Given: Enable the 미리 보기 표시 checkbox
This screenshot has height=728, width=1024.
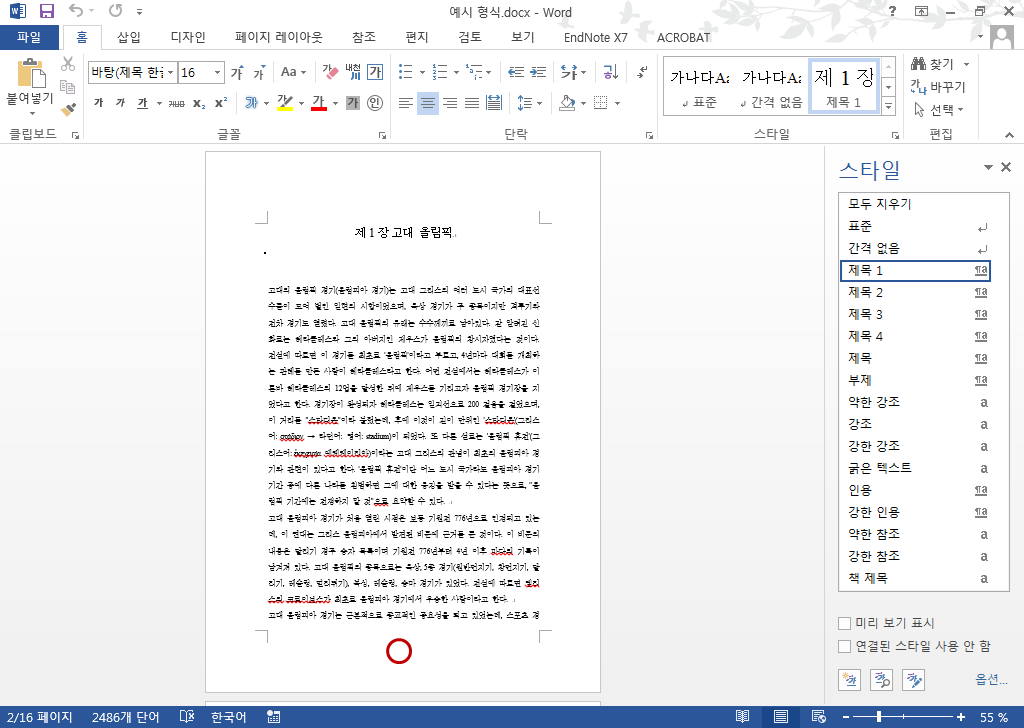Looking at the screenshot, I should [844, 621].
